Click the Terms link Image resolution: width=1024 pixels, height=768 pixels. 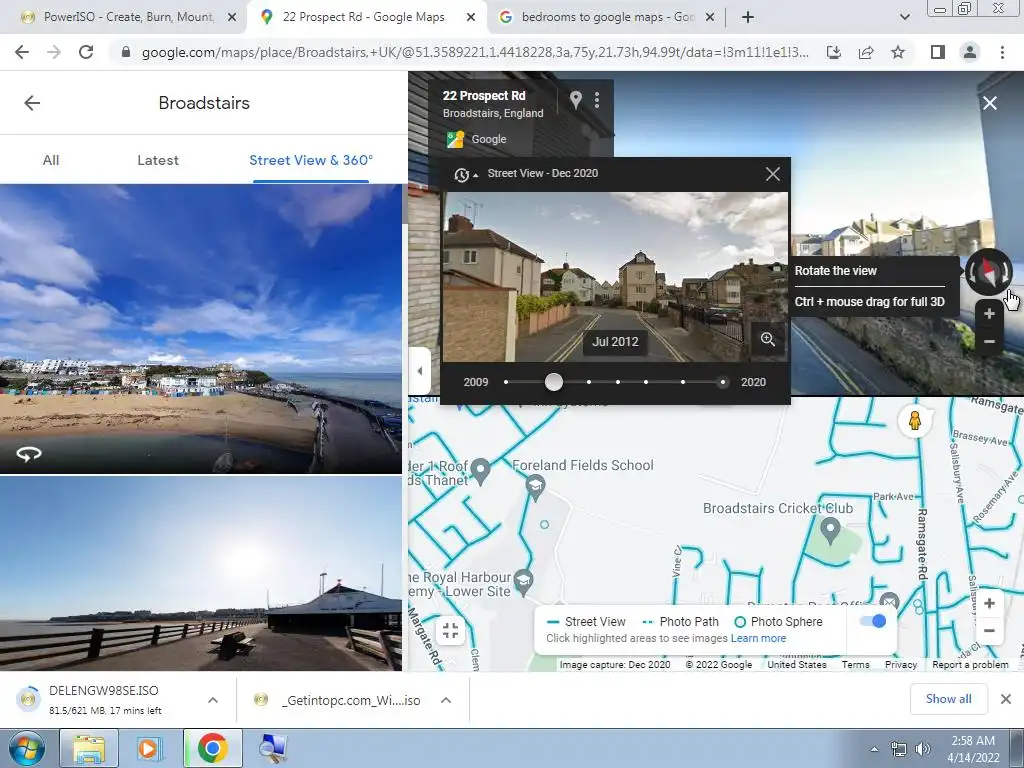855,664
